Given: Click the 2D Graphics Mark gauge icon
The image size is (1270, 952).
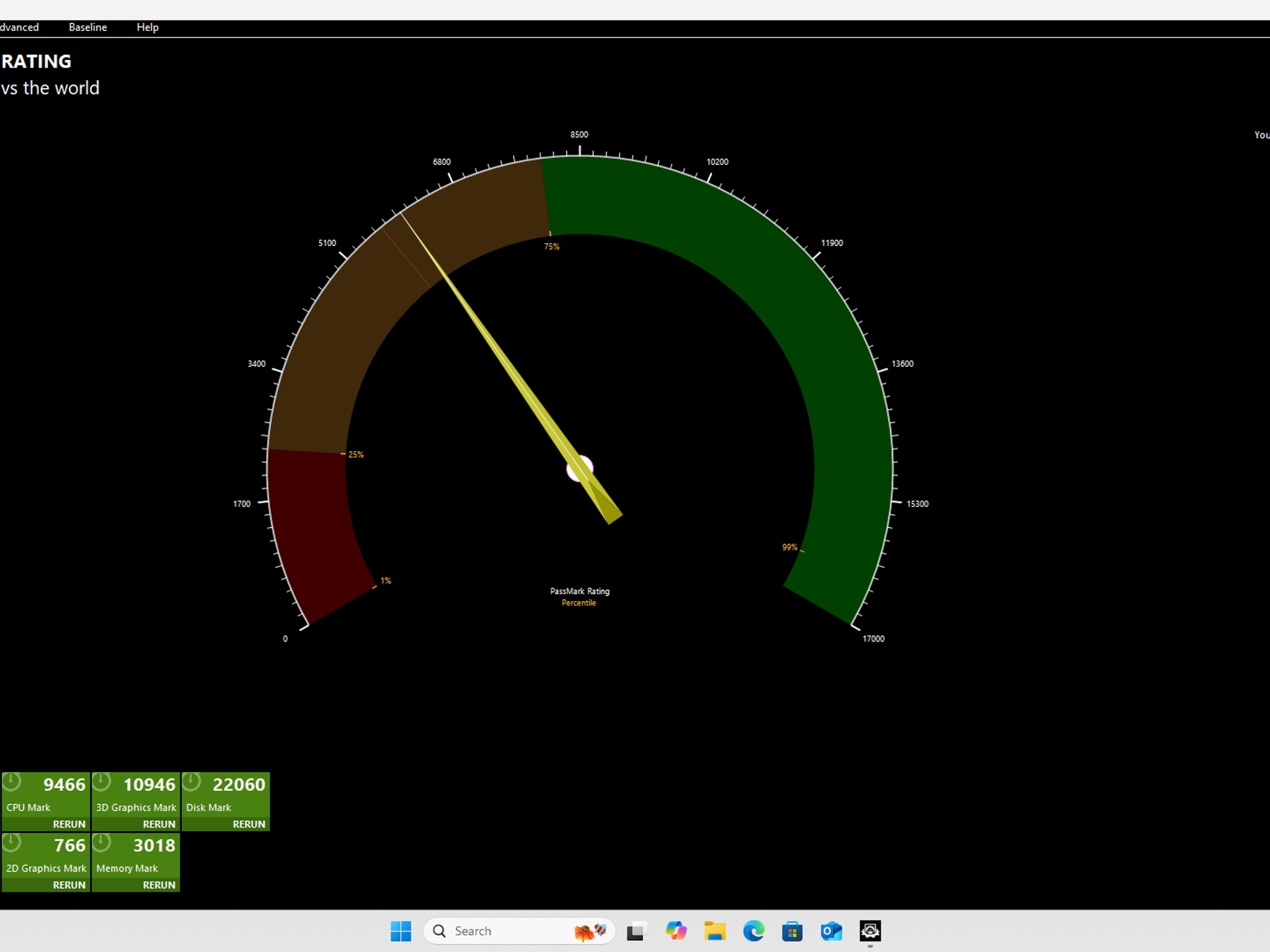Looking at the screenshot, I should (12, 843).
